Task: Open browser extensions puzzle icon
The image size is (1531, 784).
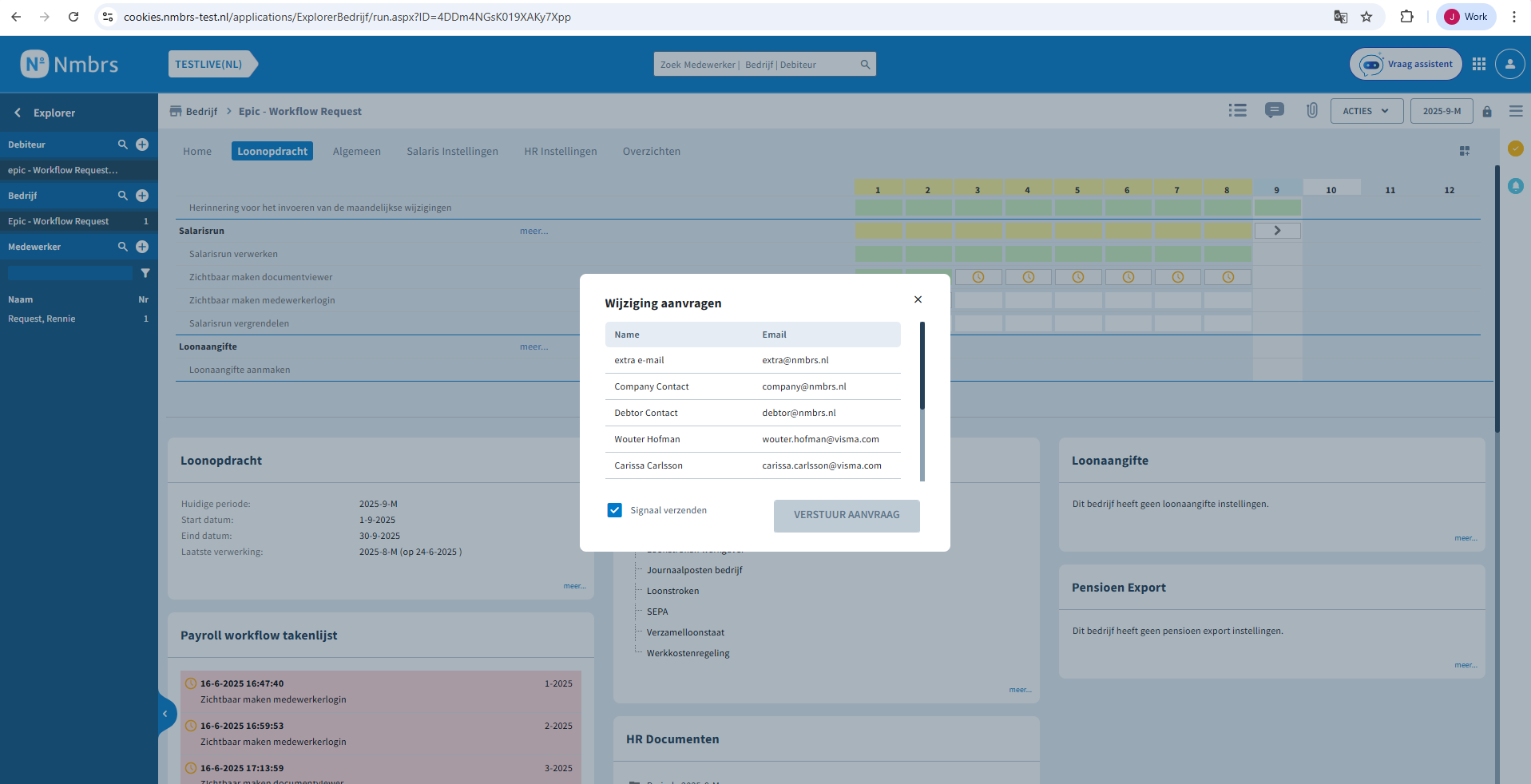Action: pyautogui.click(x=1407, y=17)
